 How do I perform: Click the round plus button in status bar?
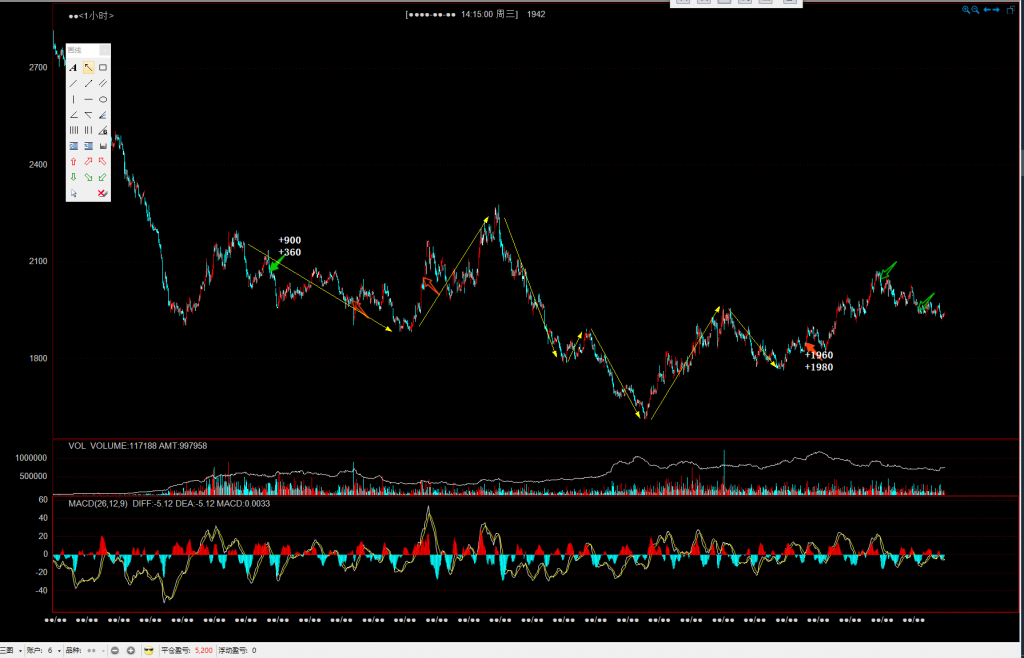(x=130, y=650)
